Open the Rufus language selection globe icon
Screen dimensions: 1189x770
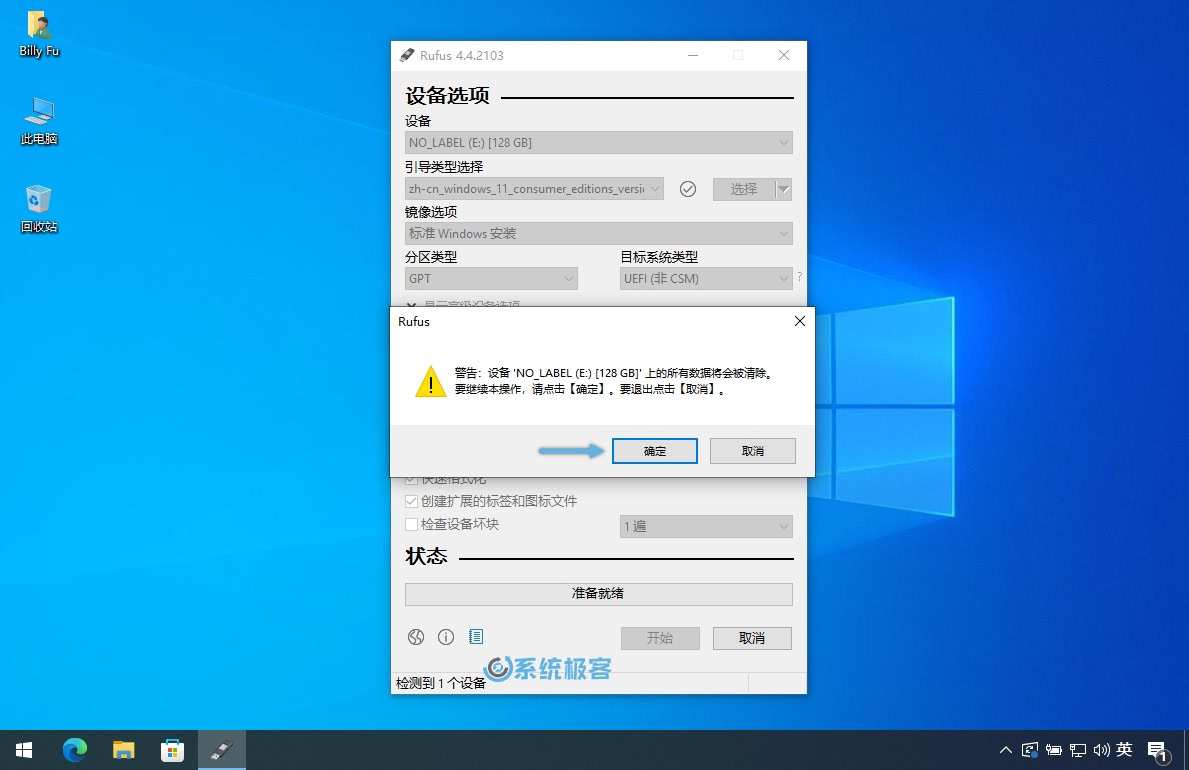416,636
